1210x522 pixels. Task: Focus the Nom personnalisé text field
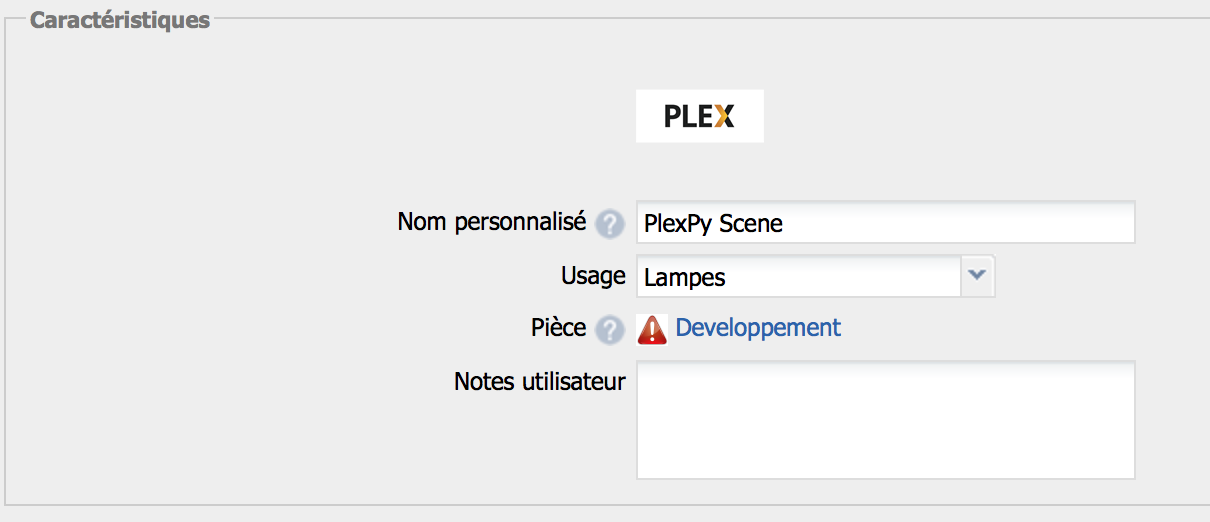[886, 222]
